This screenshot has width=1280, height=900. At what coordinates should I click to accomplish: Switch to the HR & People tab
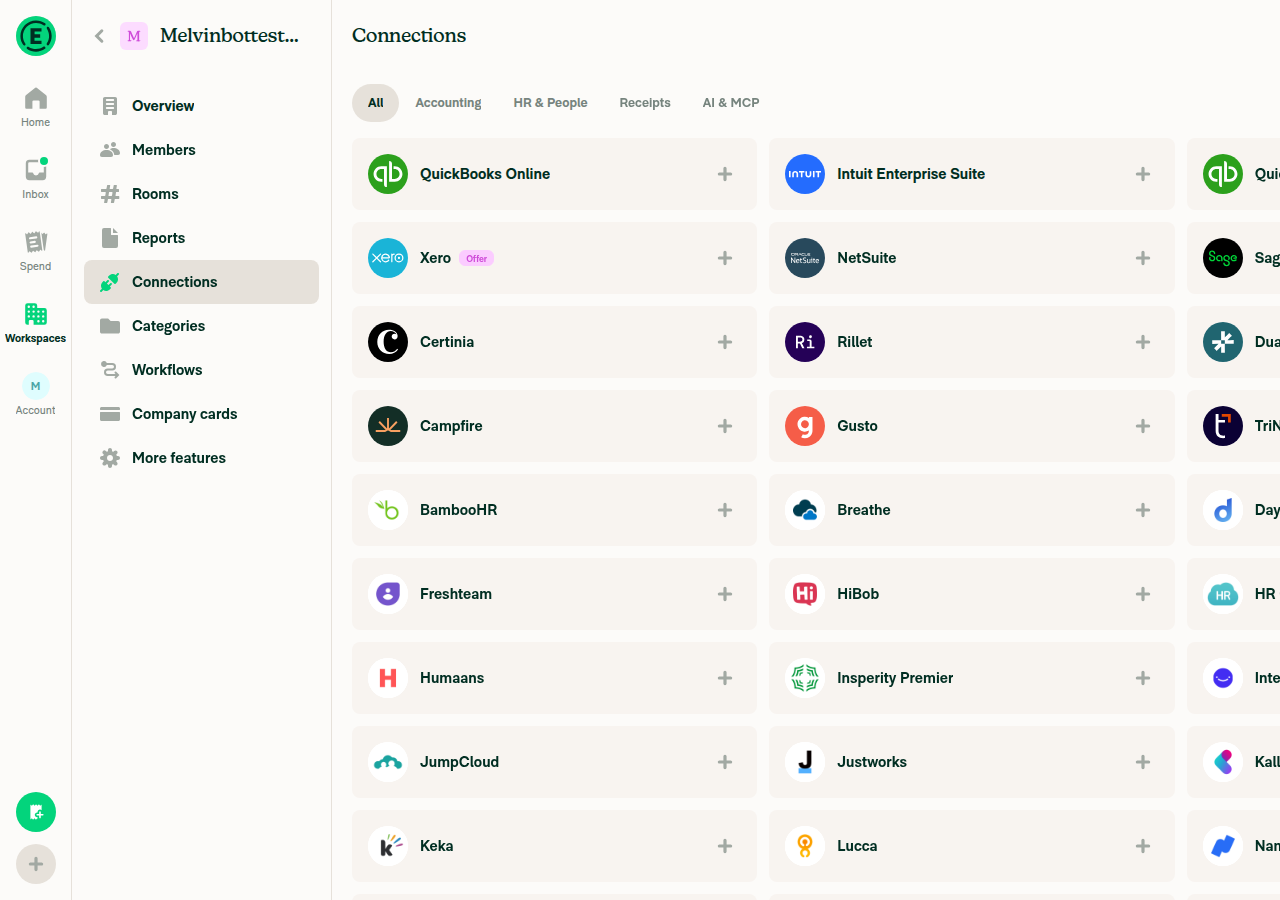(550, 103)
